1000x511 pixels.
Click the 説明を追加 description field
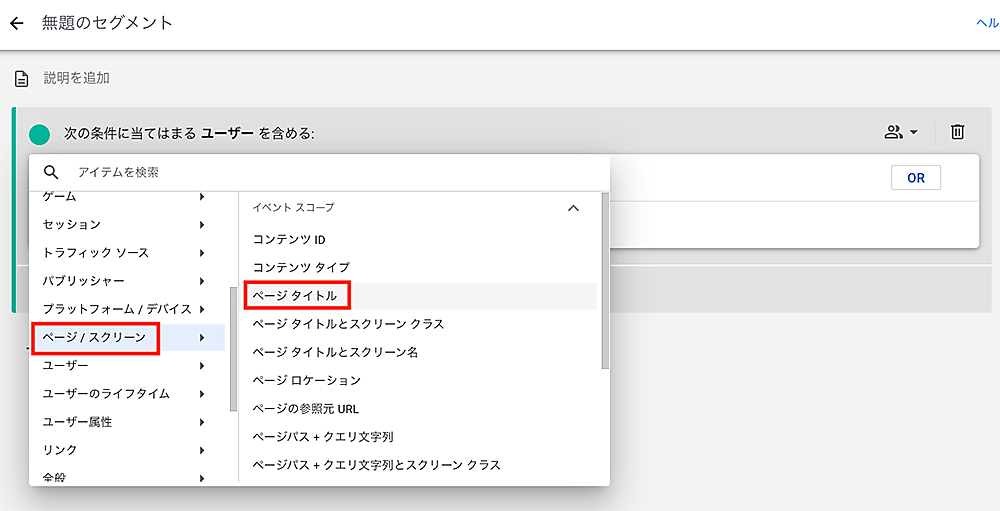pyautogui.click(x=77, y=78)
